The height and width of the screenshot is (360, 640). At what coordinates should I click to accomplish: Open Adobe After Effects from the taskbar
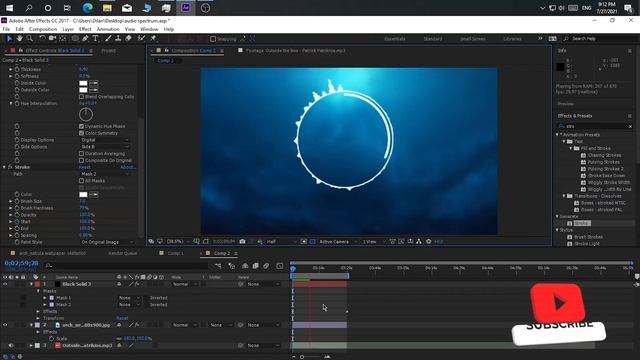tap(186, 8)
